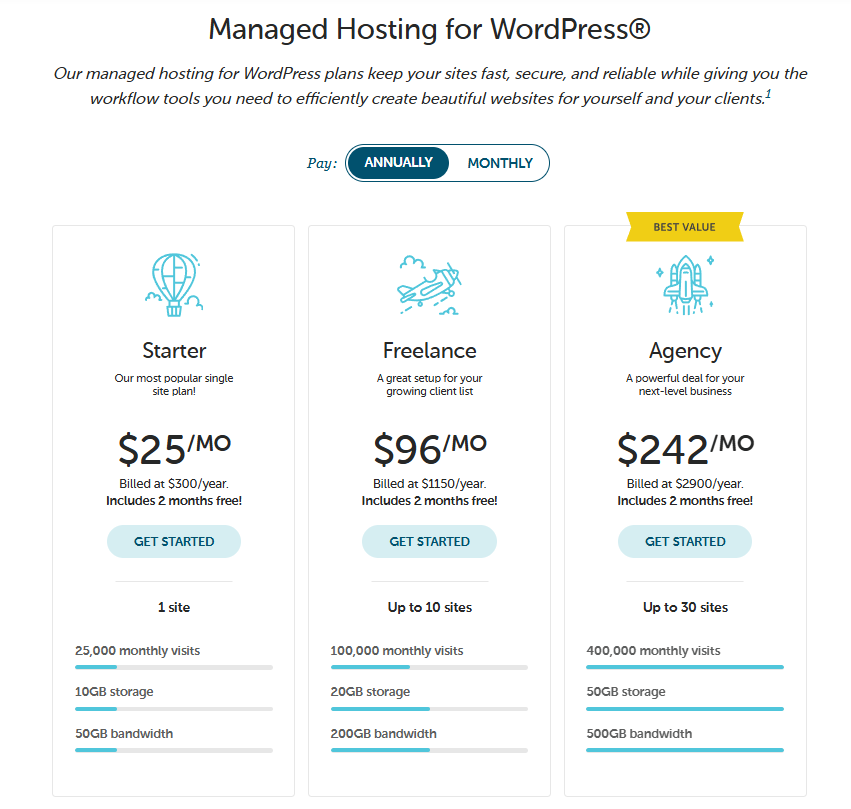Get started with the Freelance plan

(429, 542)
